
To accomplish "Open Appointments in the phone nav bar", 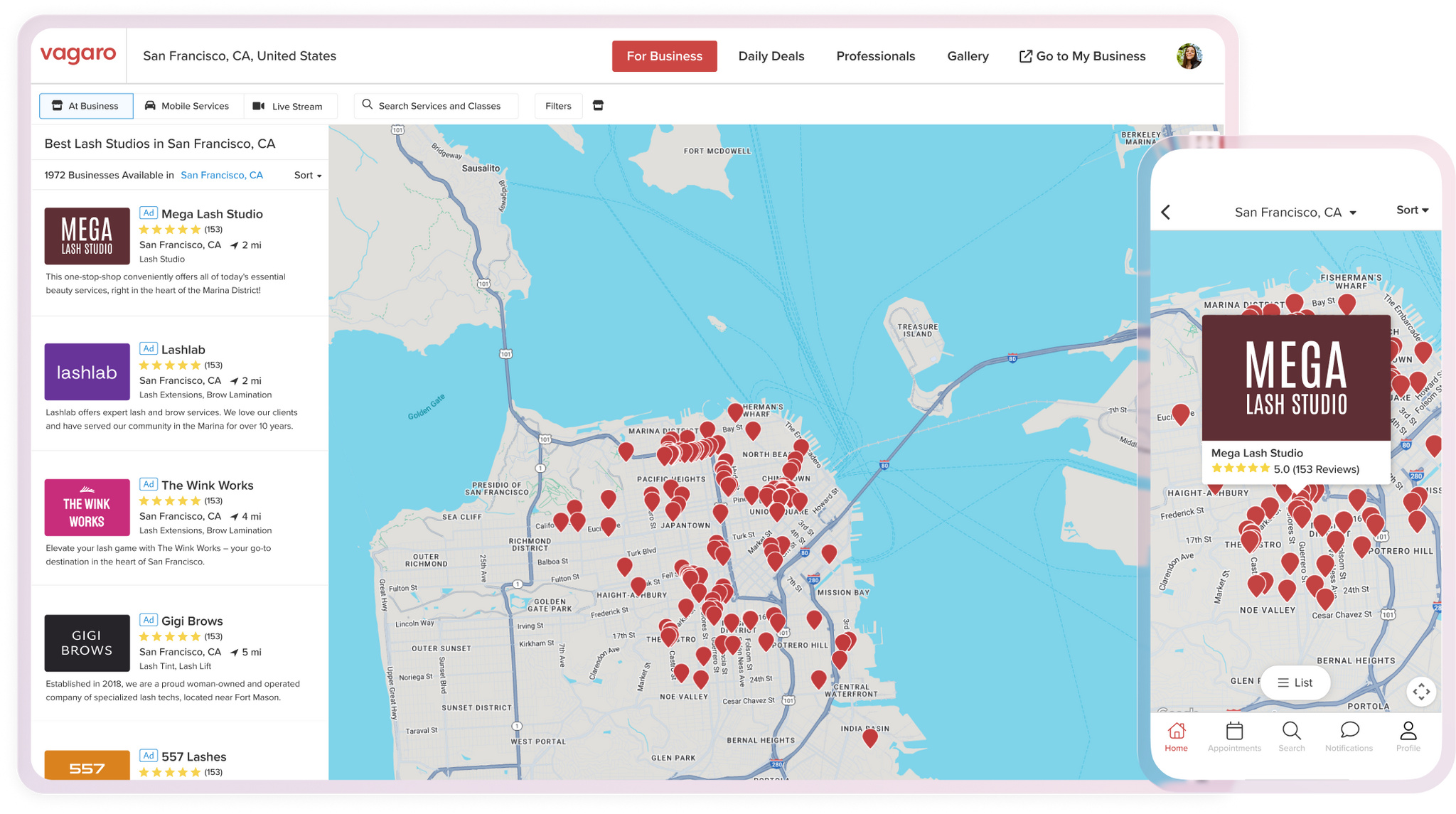I will click(1234, 737).
